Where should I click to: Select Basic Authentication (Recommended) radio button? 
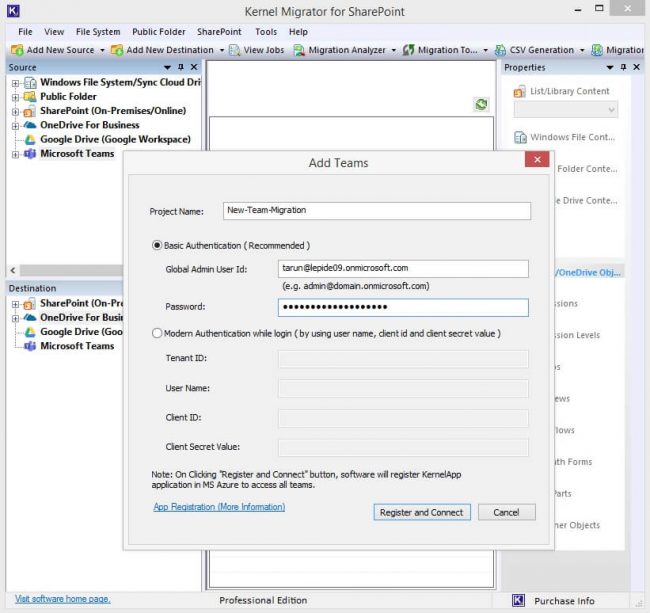coord(157,245)
